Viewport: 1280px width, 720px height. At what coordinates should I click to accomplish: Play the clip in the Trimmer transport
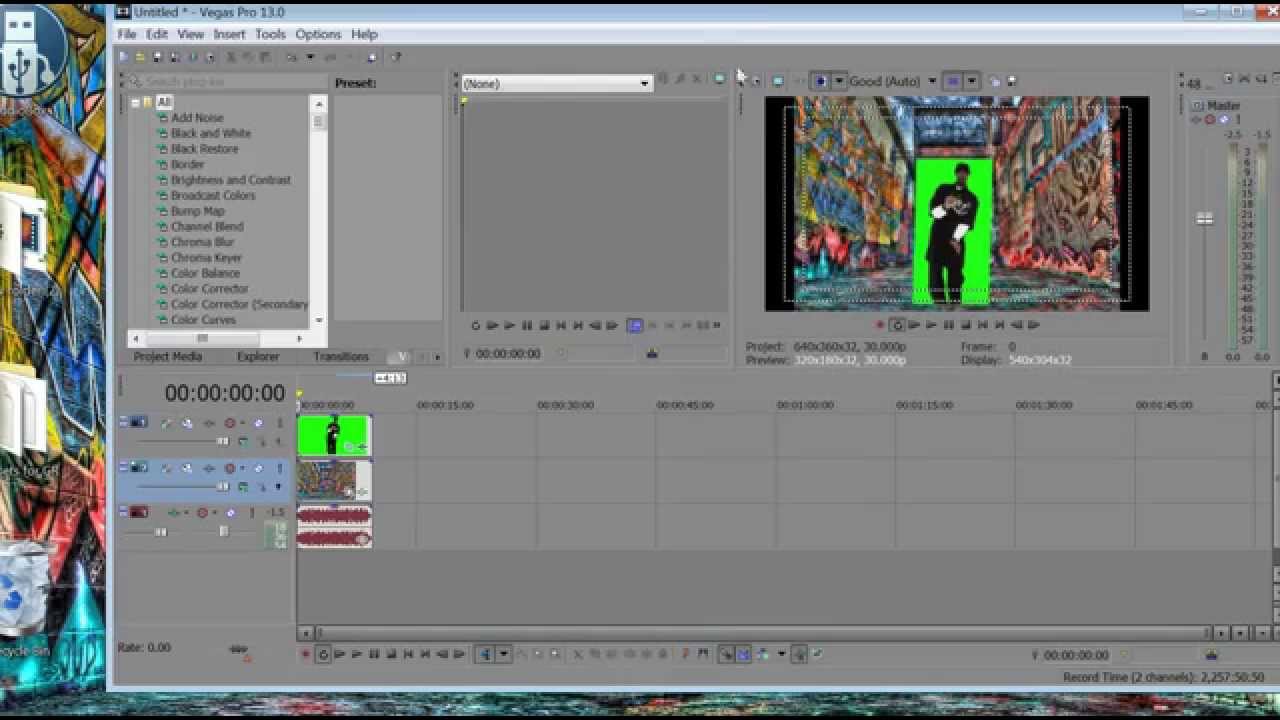[509, 325]
